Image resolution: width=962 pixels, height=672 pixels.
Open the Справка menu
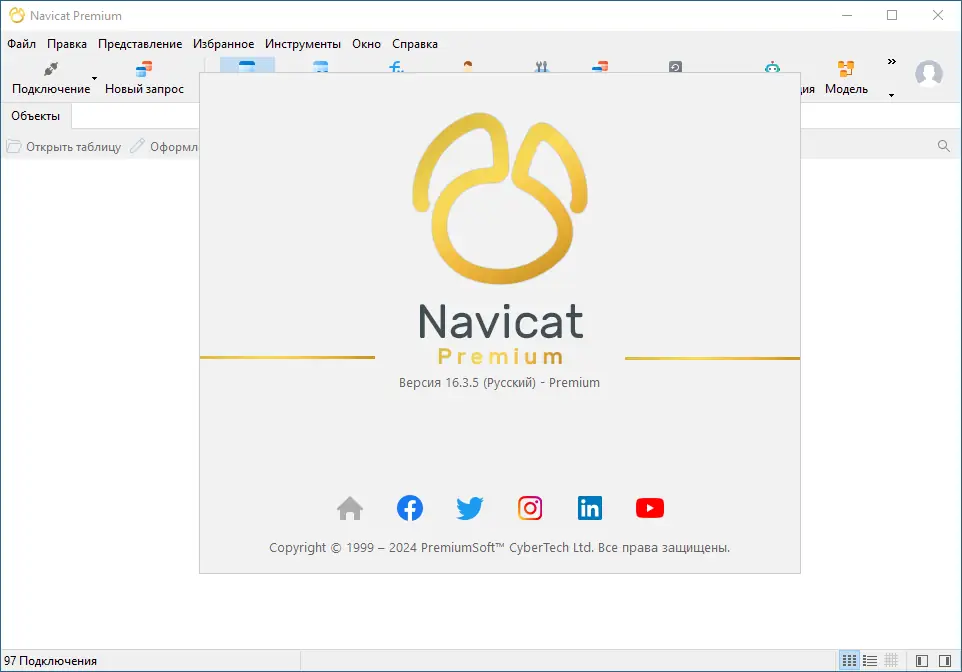point(415,44)
